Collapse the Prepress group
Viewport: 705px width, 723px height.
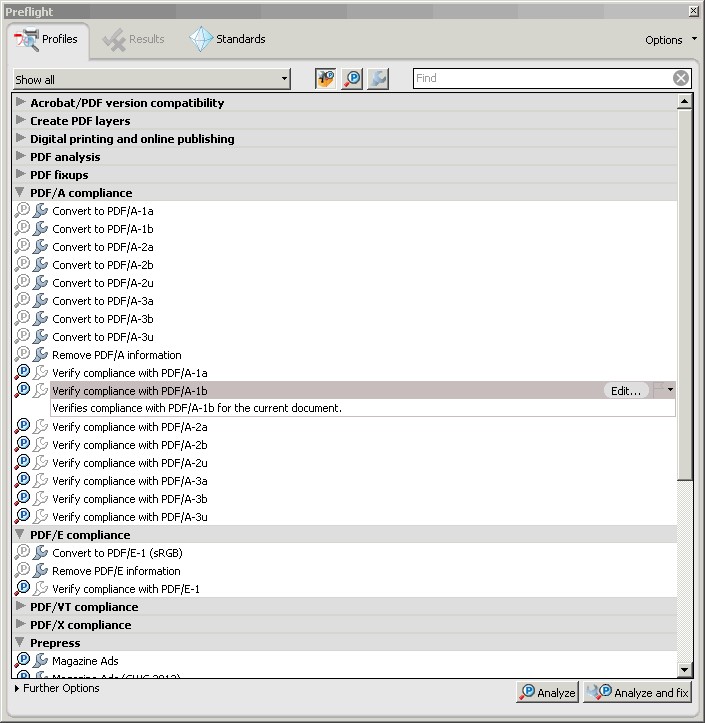tap(20, 642)
